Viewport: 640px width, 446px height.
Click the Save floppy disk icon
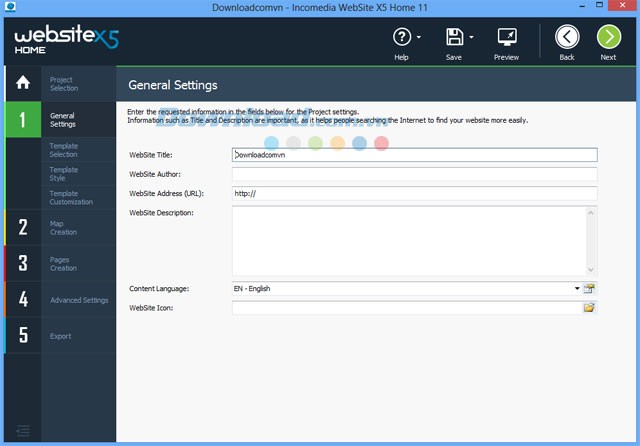454,39
